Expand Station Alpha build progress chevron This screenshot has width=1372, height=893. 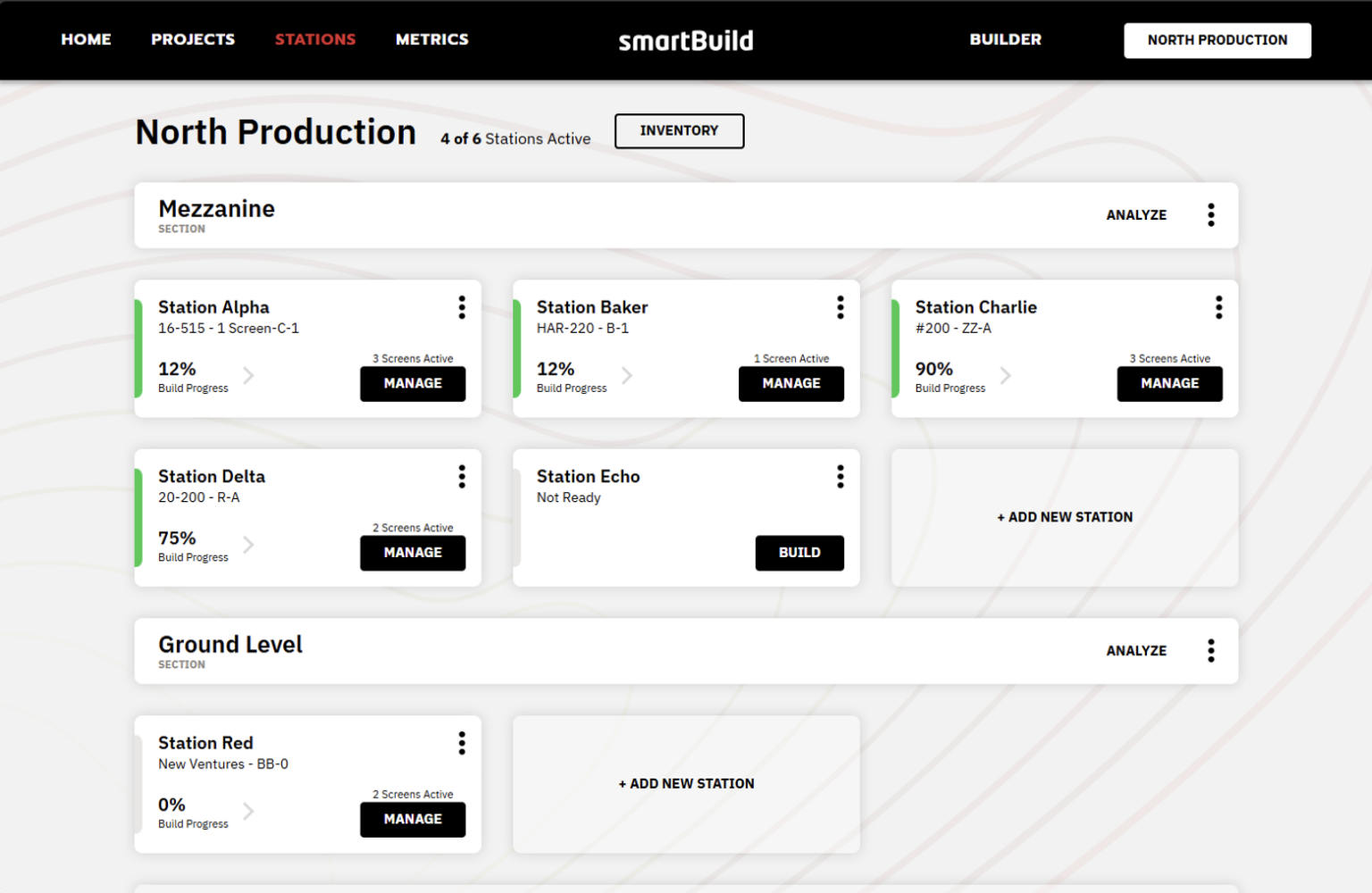(x=249, y=376)
